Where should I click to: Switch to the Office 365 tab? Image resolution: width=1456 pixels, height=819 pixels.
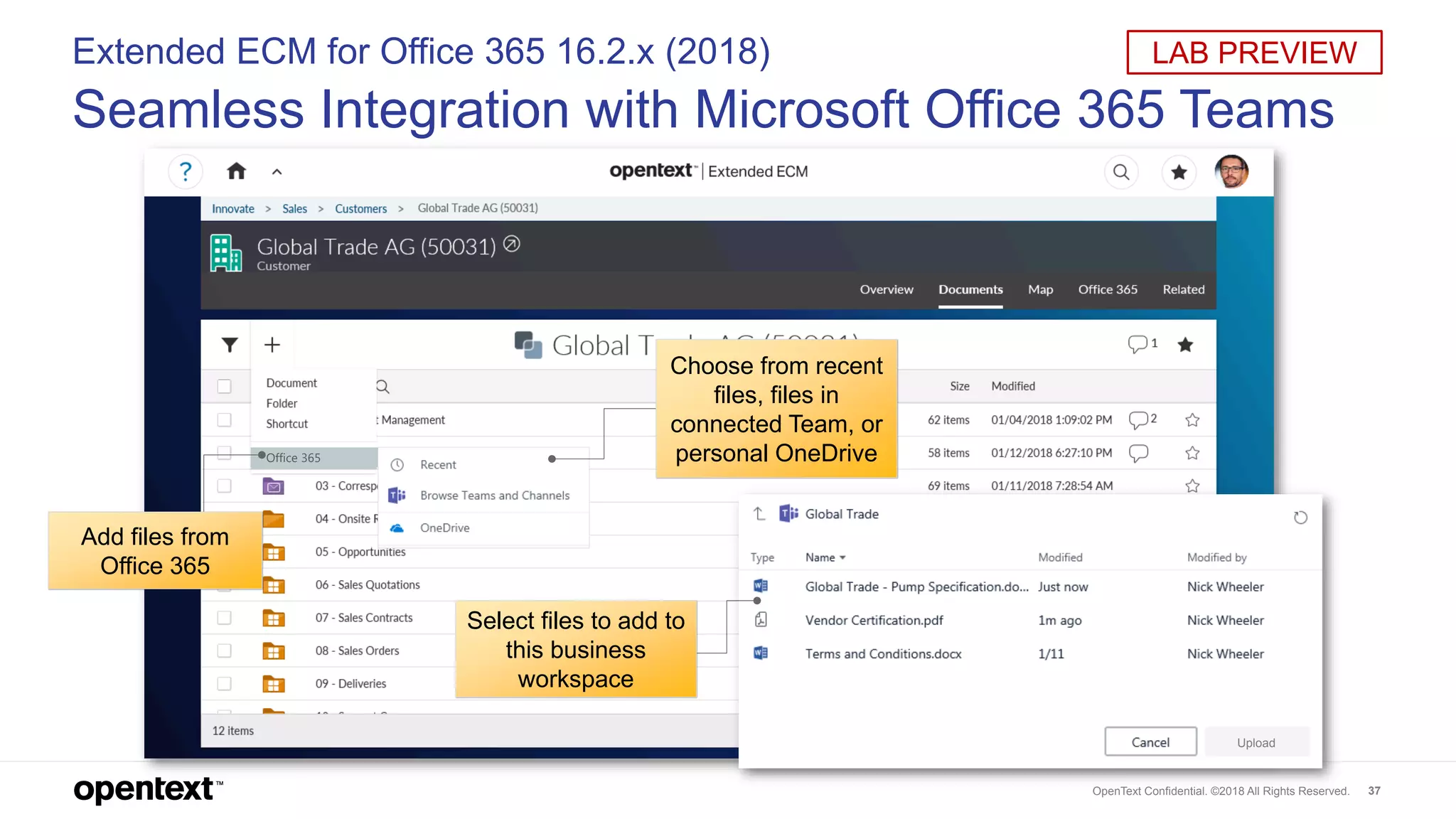pyautogui.click(x=1107, y=289)
